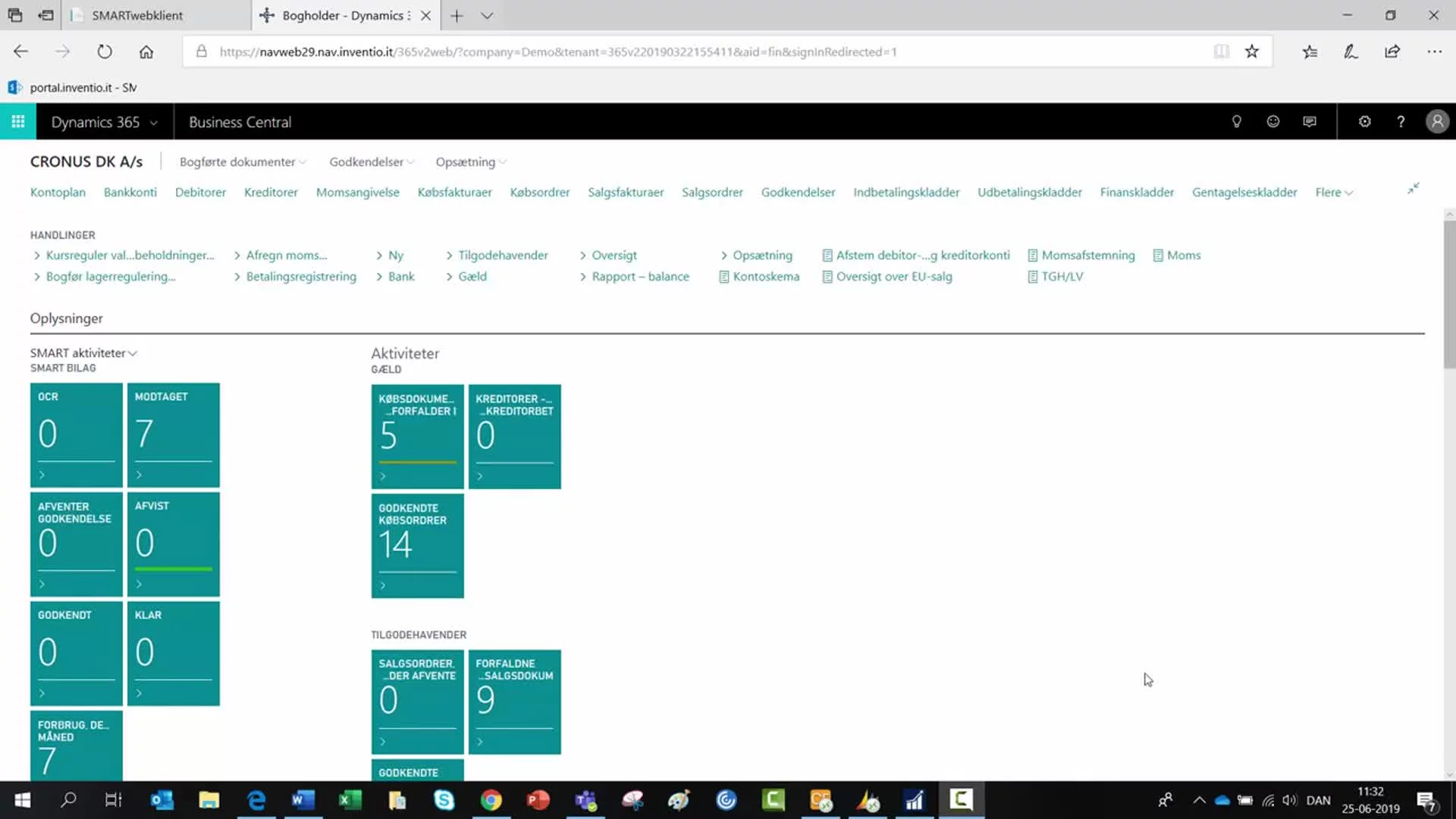The width and height of the screenshot is (1456, 819).
Task: Click the share page icon
Action: [x=1392, y=52]
